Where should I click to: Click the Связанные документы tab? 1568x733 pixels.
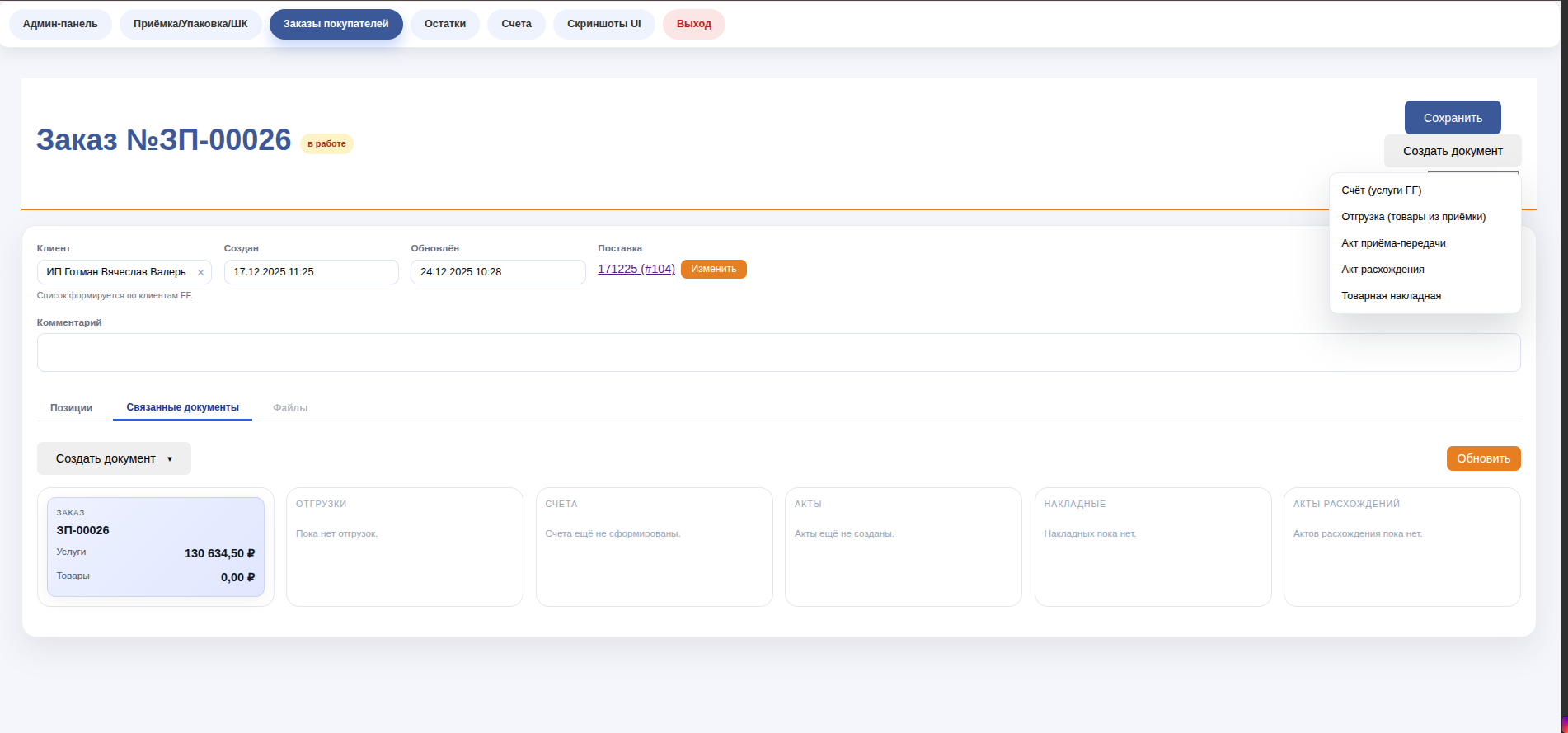(x=182, y=407)
